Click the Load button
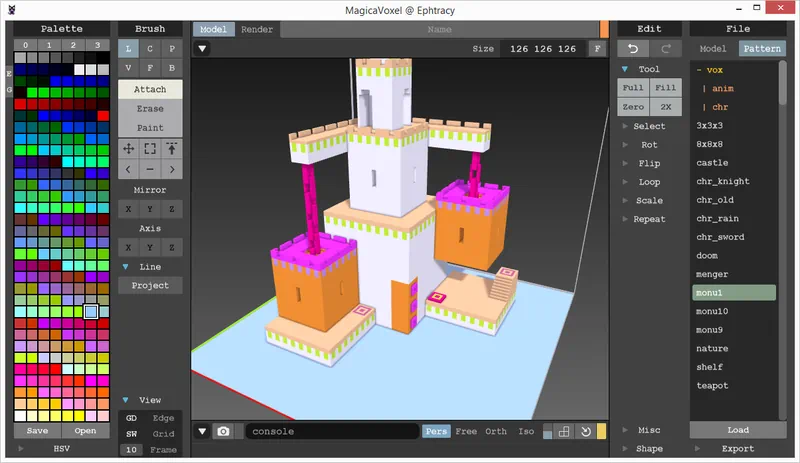Image resolution: width=800 pixels, height=463 pixels. tap(737, 430)
